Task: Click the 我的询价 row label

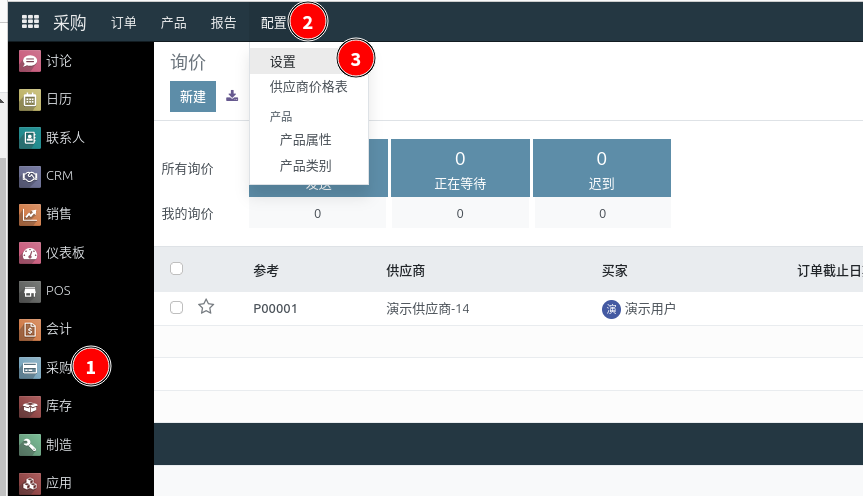Action: 187,214
